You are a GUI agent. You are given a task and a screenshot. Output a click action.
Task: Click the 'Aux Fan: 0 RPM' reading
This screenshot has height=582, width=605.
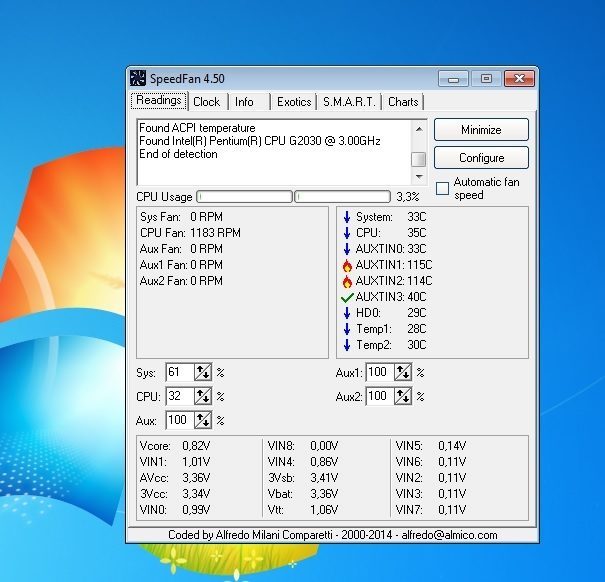tap(181, 249)
